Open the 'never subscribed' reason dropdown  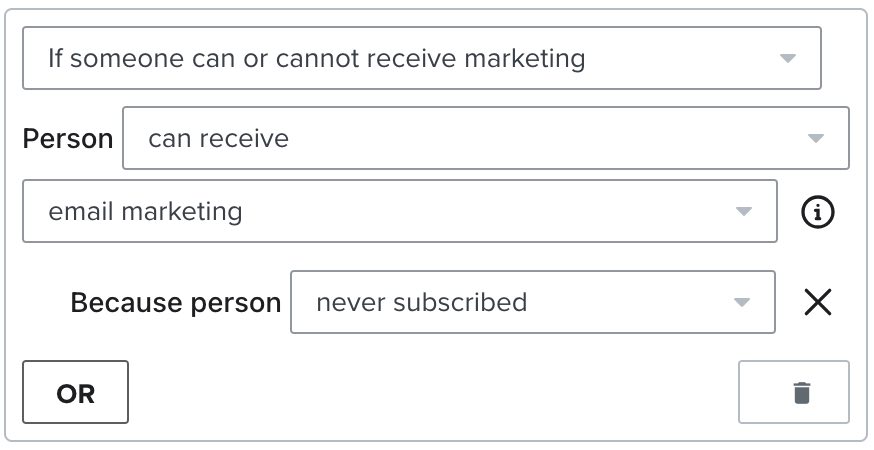coord(532,302)
